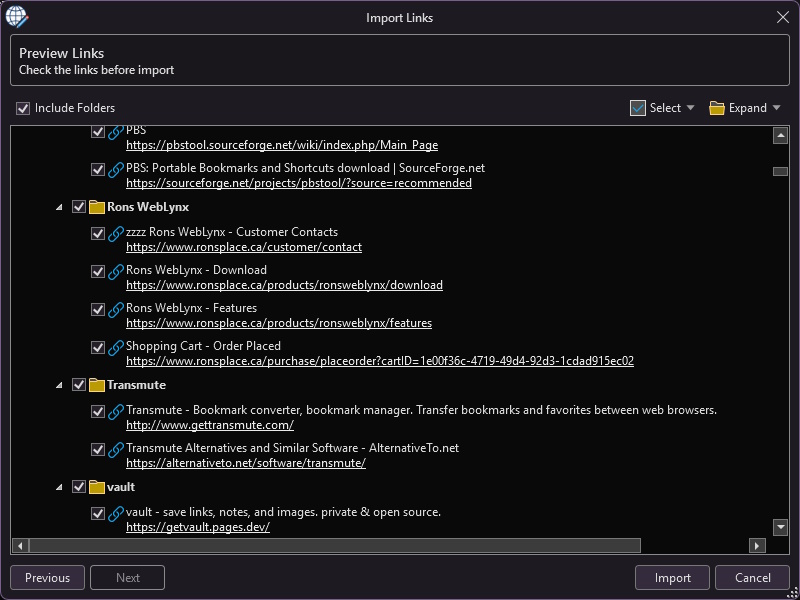
Task: Open the ronsweblynx/download URL
Action: 284,285
